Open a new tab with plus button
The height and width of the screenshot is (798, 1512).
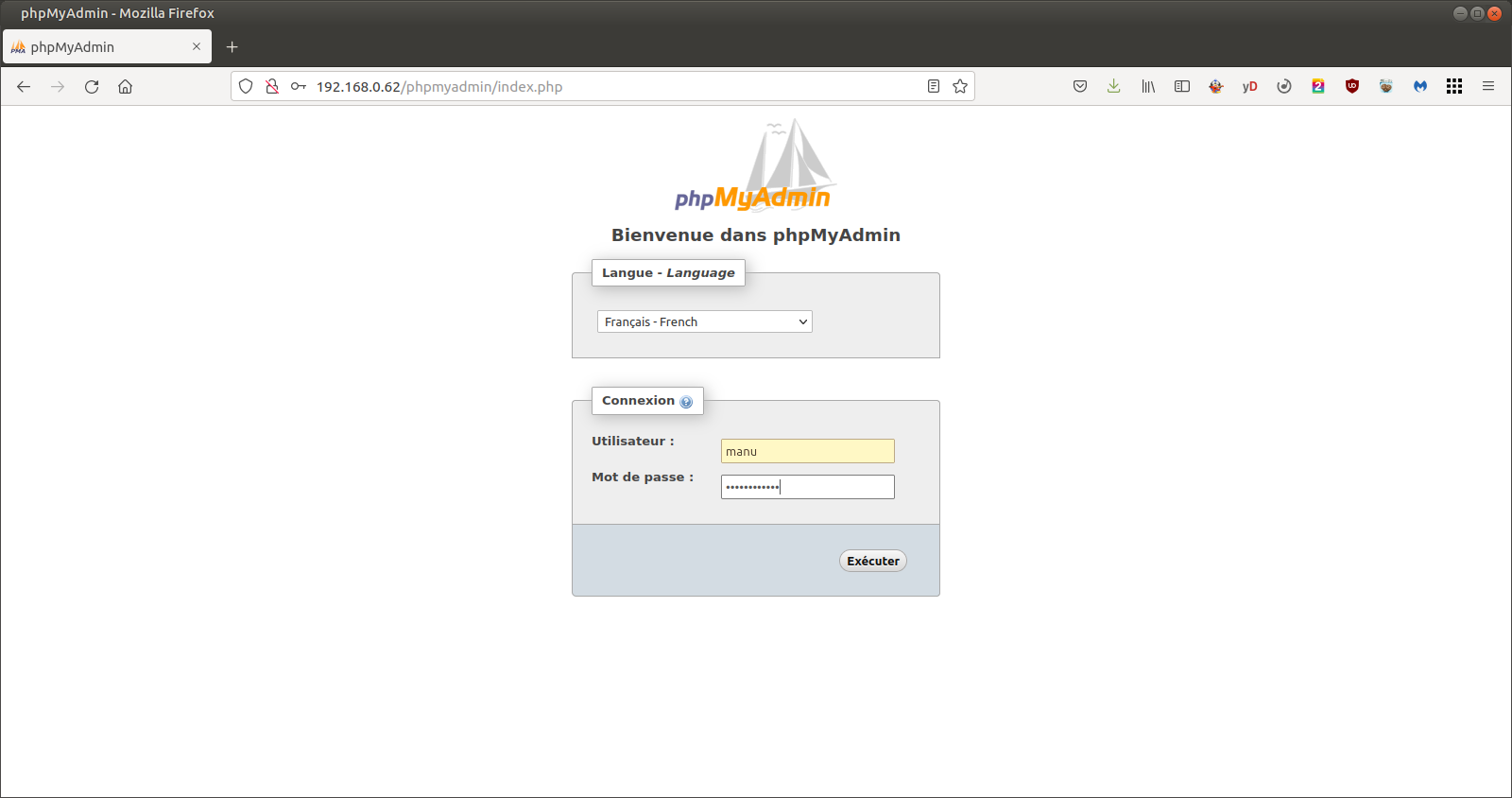point(232,46)
